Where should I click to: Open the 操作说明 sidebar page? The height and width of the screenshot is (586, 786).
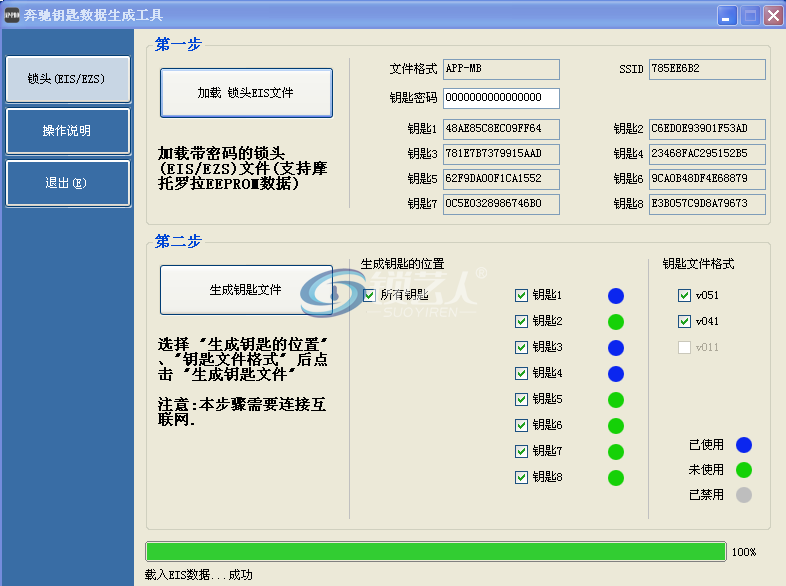coord(68,131)
